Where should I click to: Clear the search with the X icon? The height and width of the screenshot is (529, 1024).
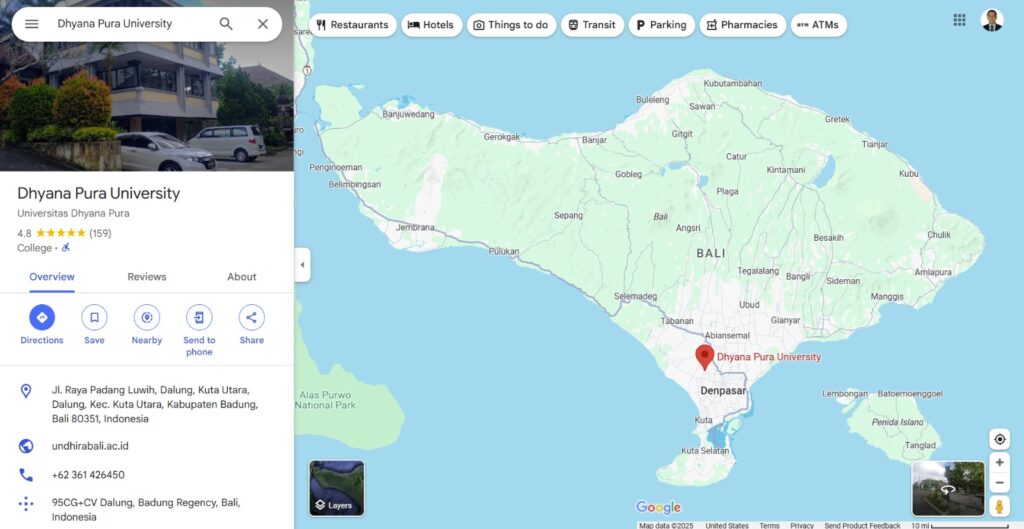(x=263, y=24)
